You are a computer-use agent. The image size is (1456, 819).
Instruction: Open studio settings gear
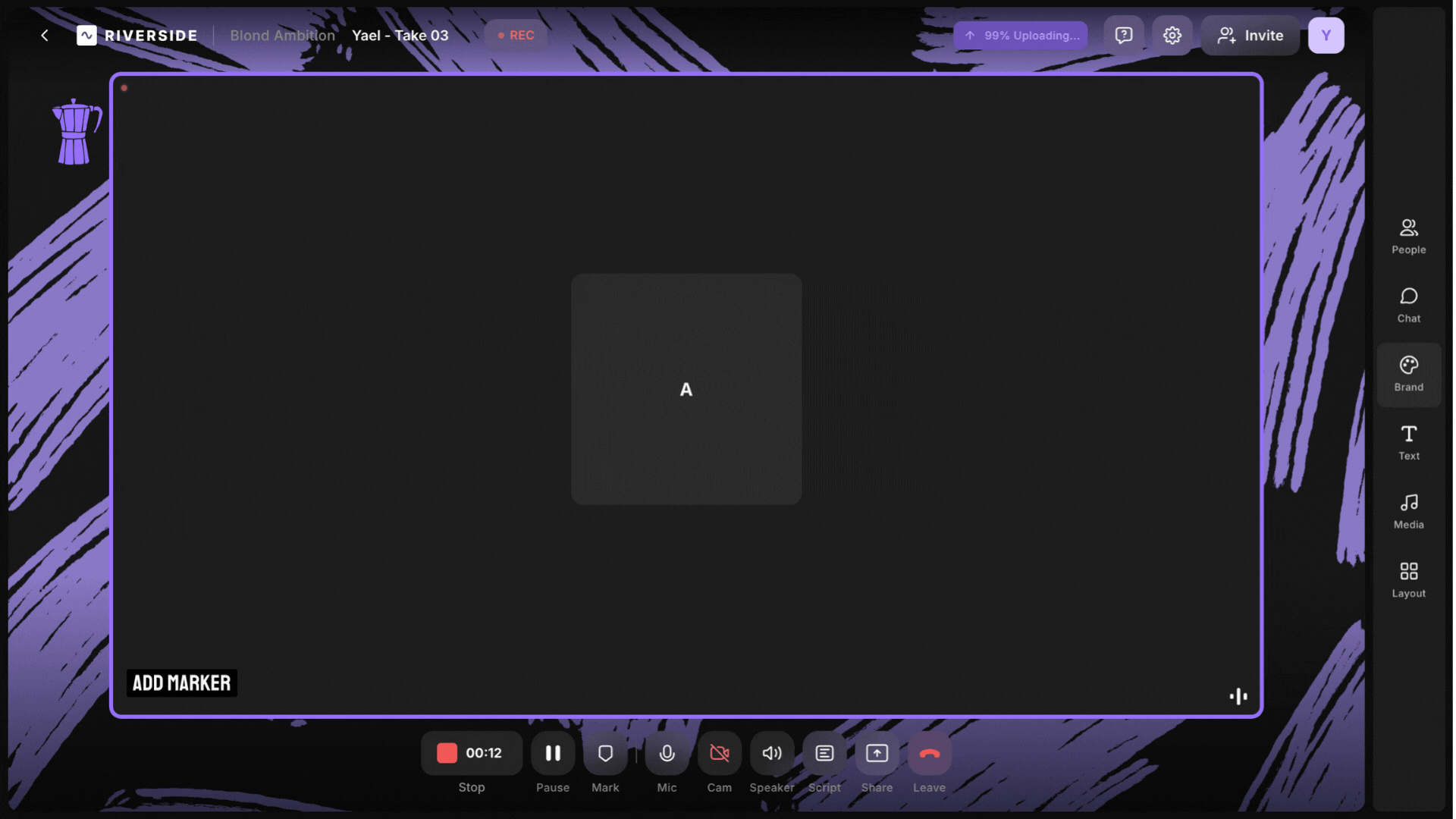pos(1172,36)
